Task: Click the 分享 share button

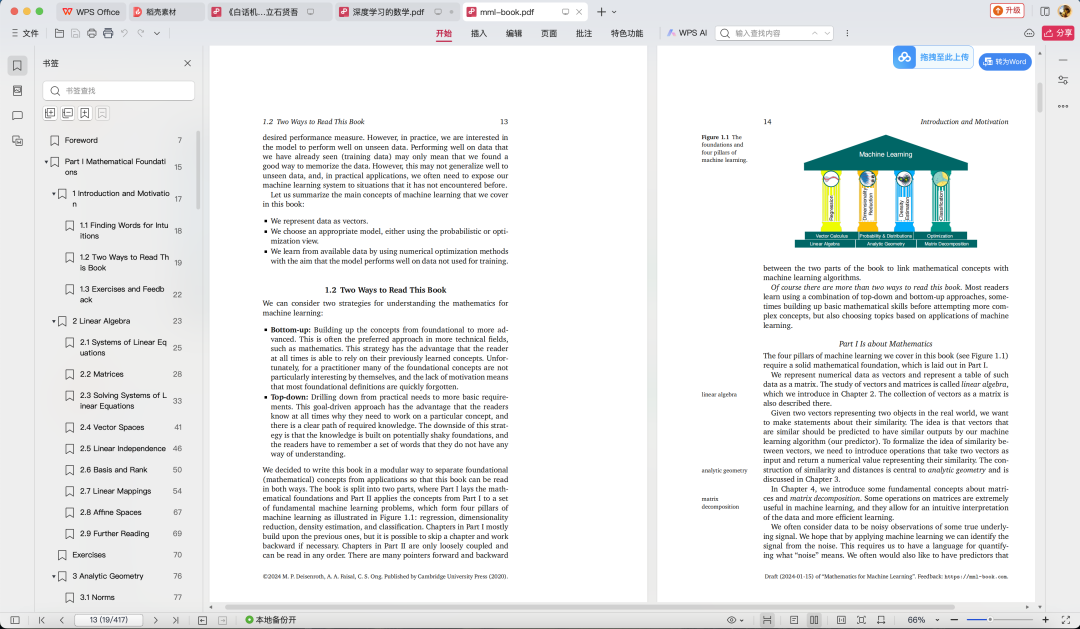Action: 1059,33
